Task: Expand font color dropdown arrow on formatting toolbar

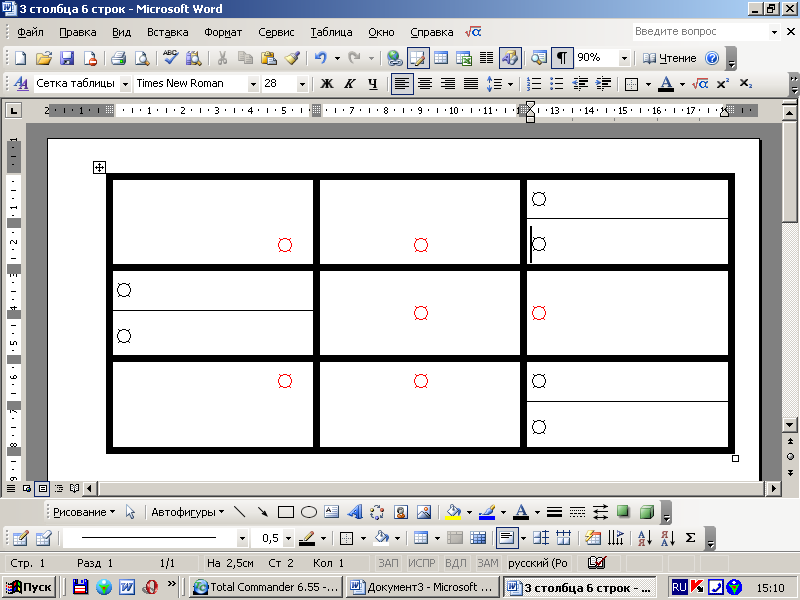Action: point(682,84)
